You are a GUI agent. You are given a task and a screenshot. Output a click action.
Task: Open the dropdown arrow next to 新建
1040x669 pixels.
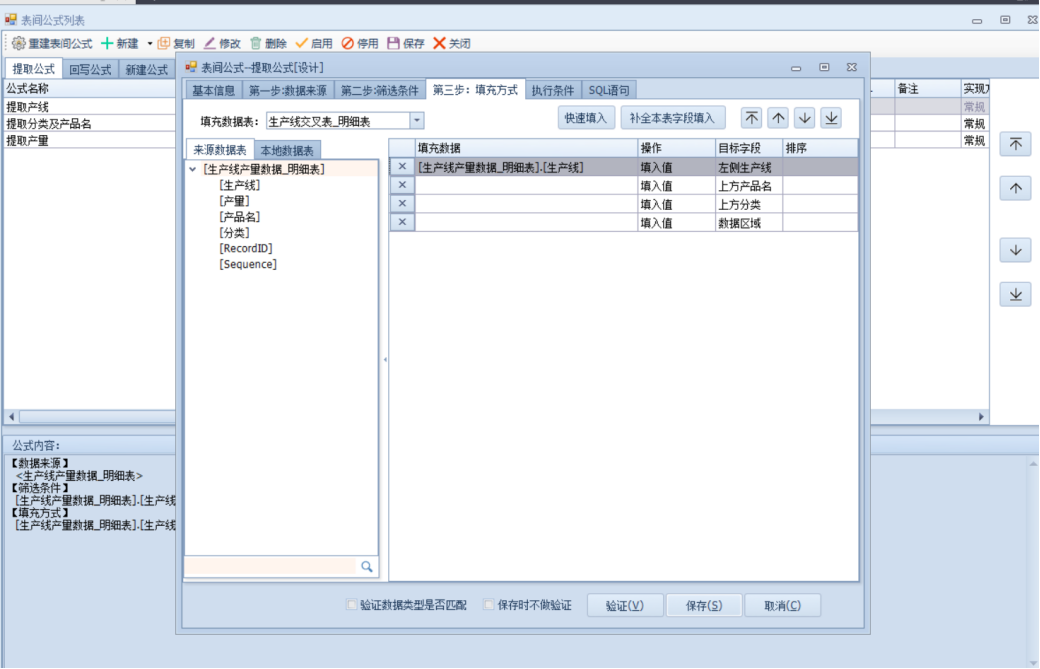tap(150, 43)
